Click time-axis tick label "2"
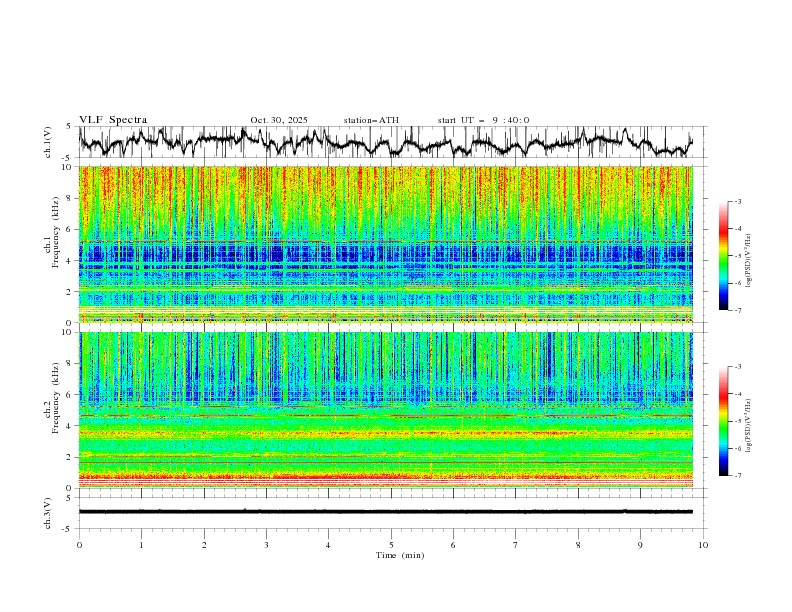 pyautogui.click(x=204, y=545)
